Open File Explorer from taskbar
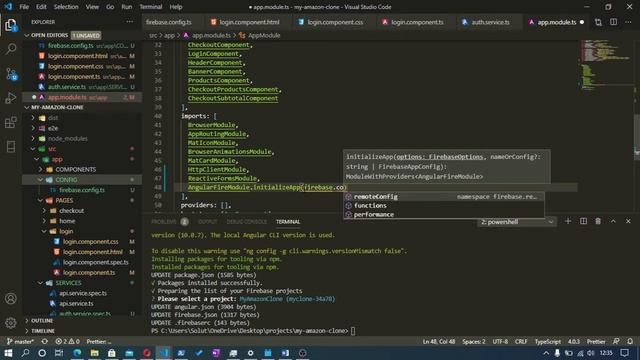This screenshot has height=360, width=640. tap(95, 353)
